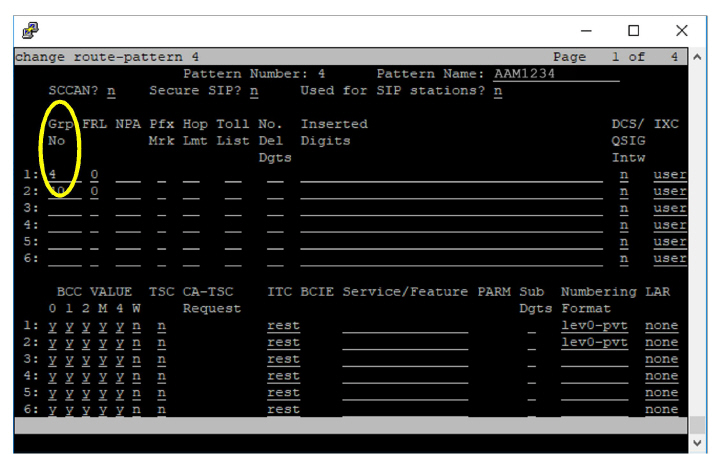Click the scrollbar up arrow
The image size is (720, 454).
point(697,57)
